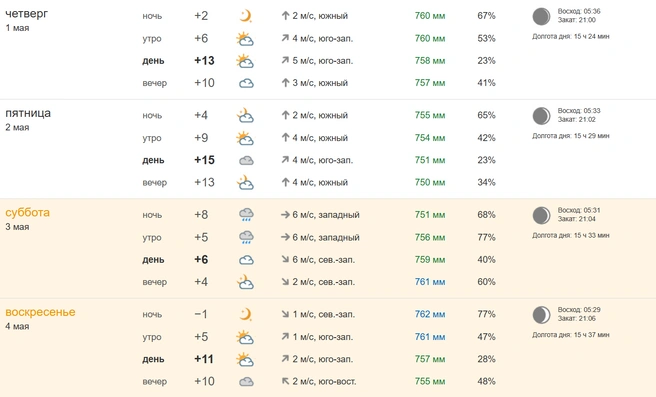The height and width of the screenshot is (397, 656).
Task: Open the «суббота» day heading
Action: [28, 213]
